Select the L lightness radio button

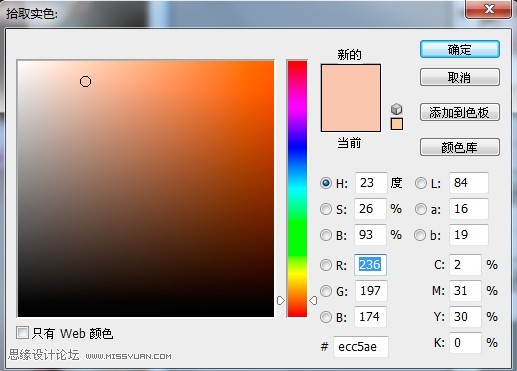coord(421,183)
